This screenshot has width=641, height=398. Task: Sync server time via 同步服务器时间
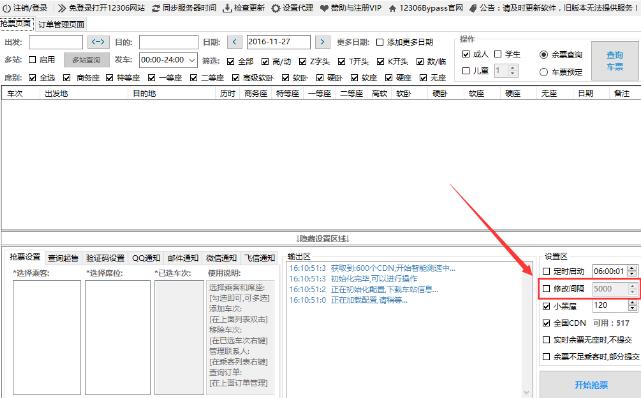(x=184, y=8)
